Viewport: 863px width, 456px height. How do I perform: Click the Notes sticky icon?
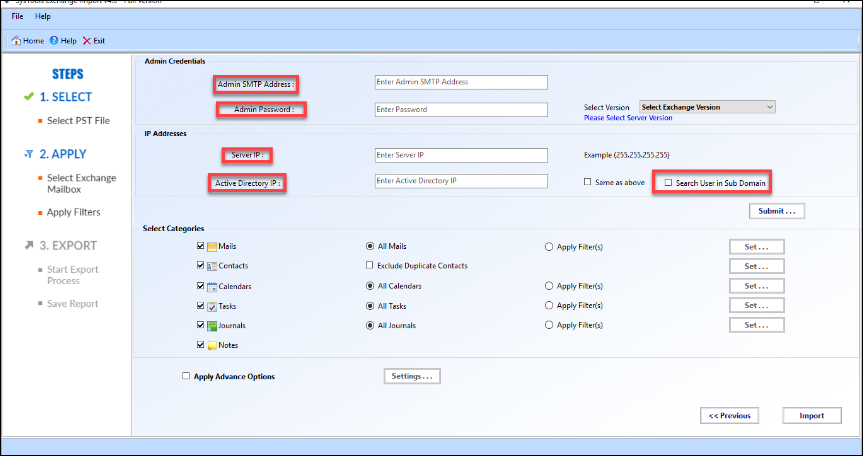click(212, 345)
